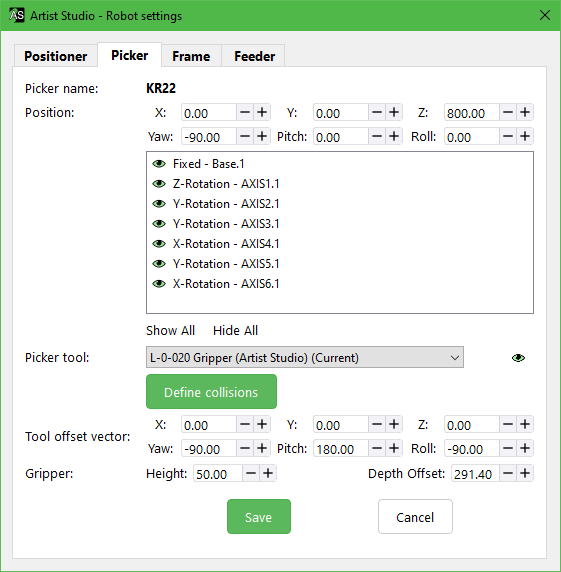Save the robot settings
The height and width of the screenshot is (572, 561).
[259, 517]
